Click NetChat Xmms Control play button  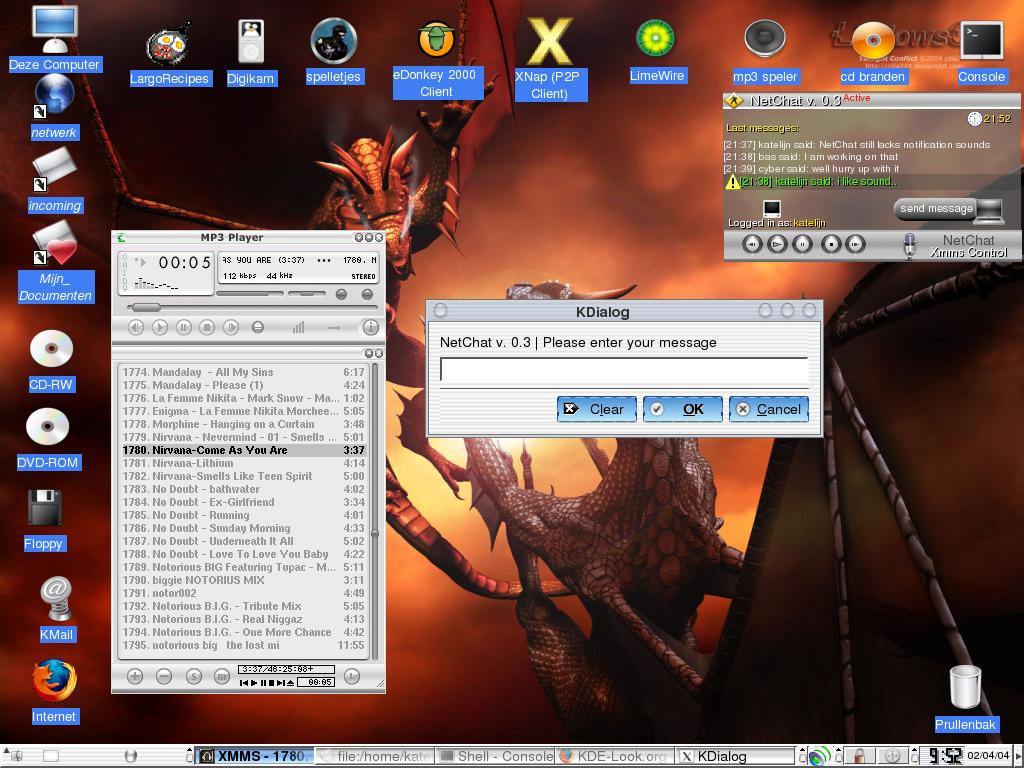(777, 244)
